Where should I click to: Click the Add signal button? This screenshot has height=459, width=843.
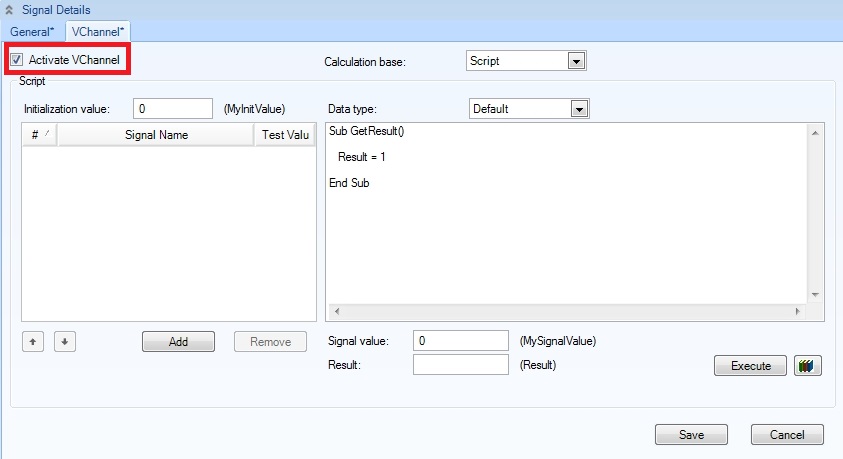click(178, 342)
